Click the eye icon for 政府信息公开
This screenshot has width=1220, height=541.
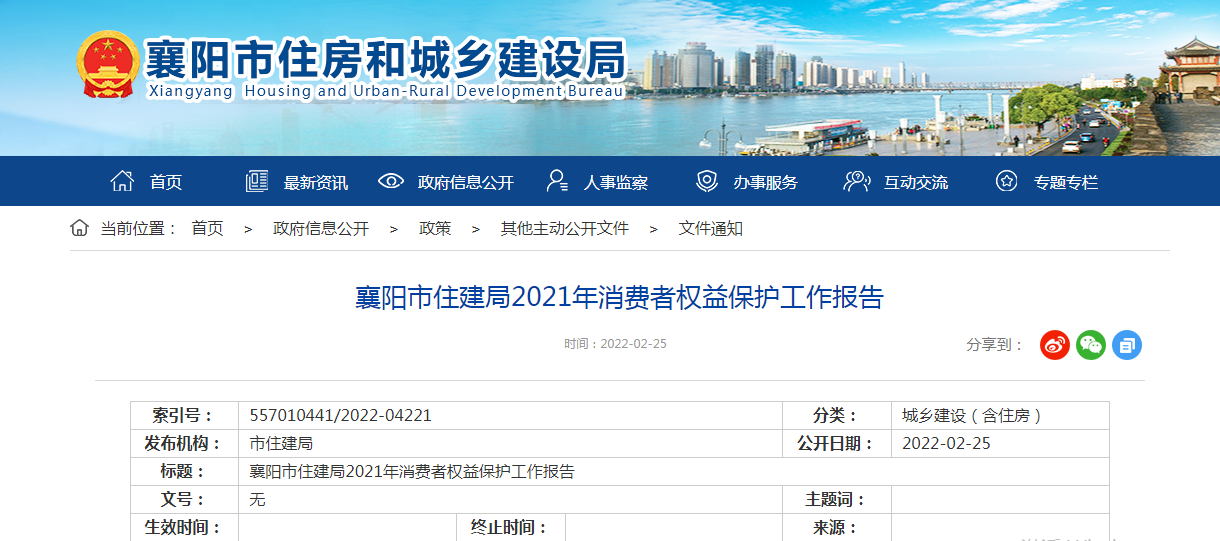pos(391,181)
